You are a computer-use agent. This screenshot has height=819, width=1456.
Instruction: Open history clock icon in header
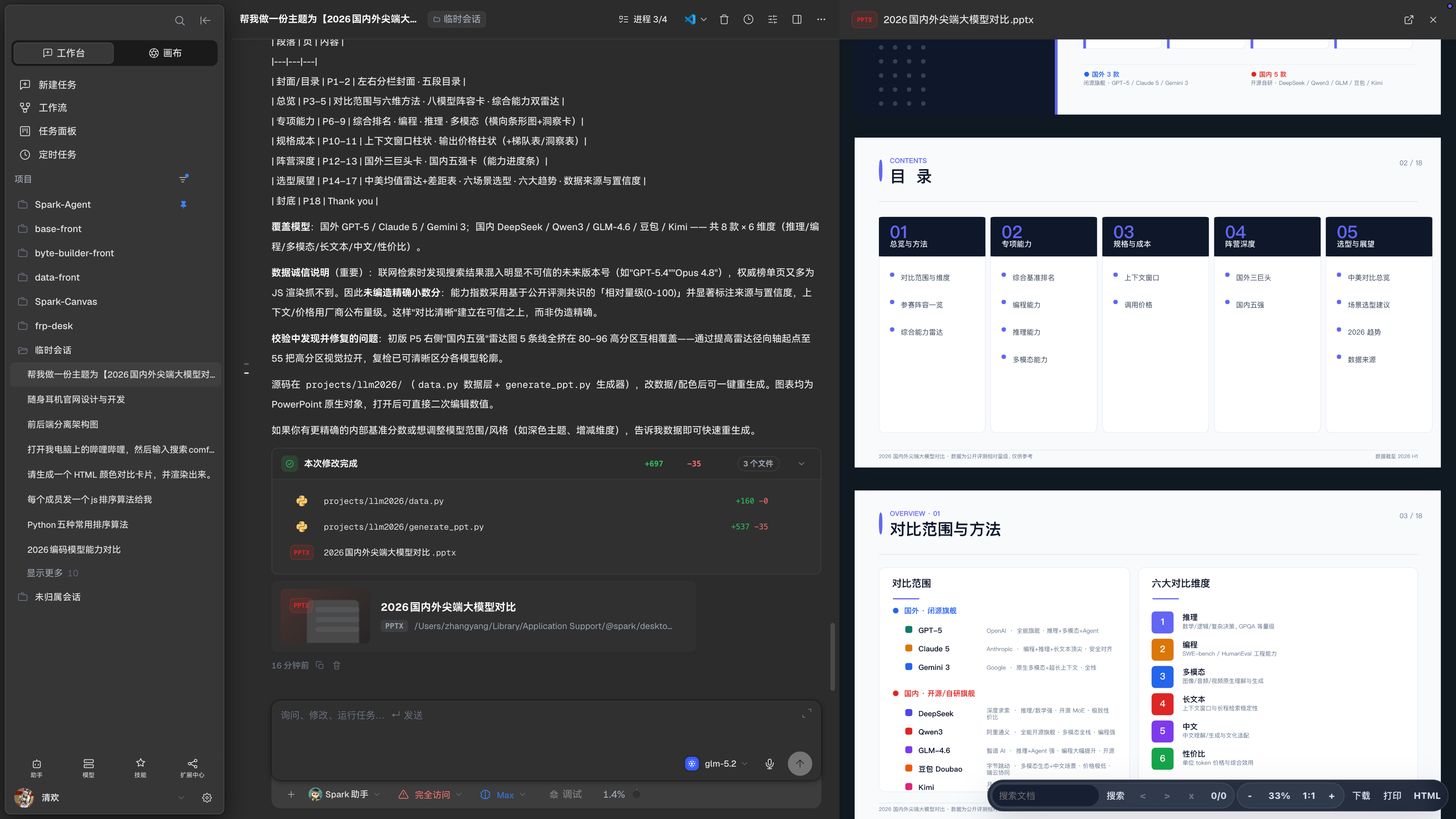pos(748,19)
